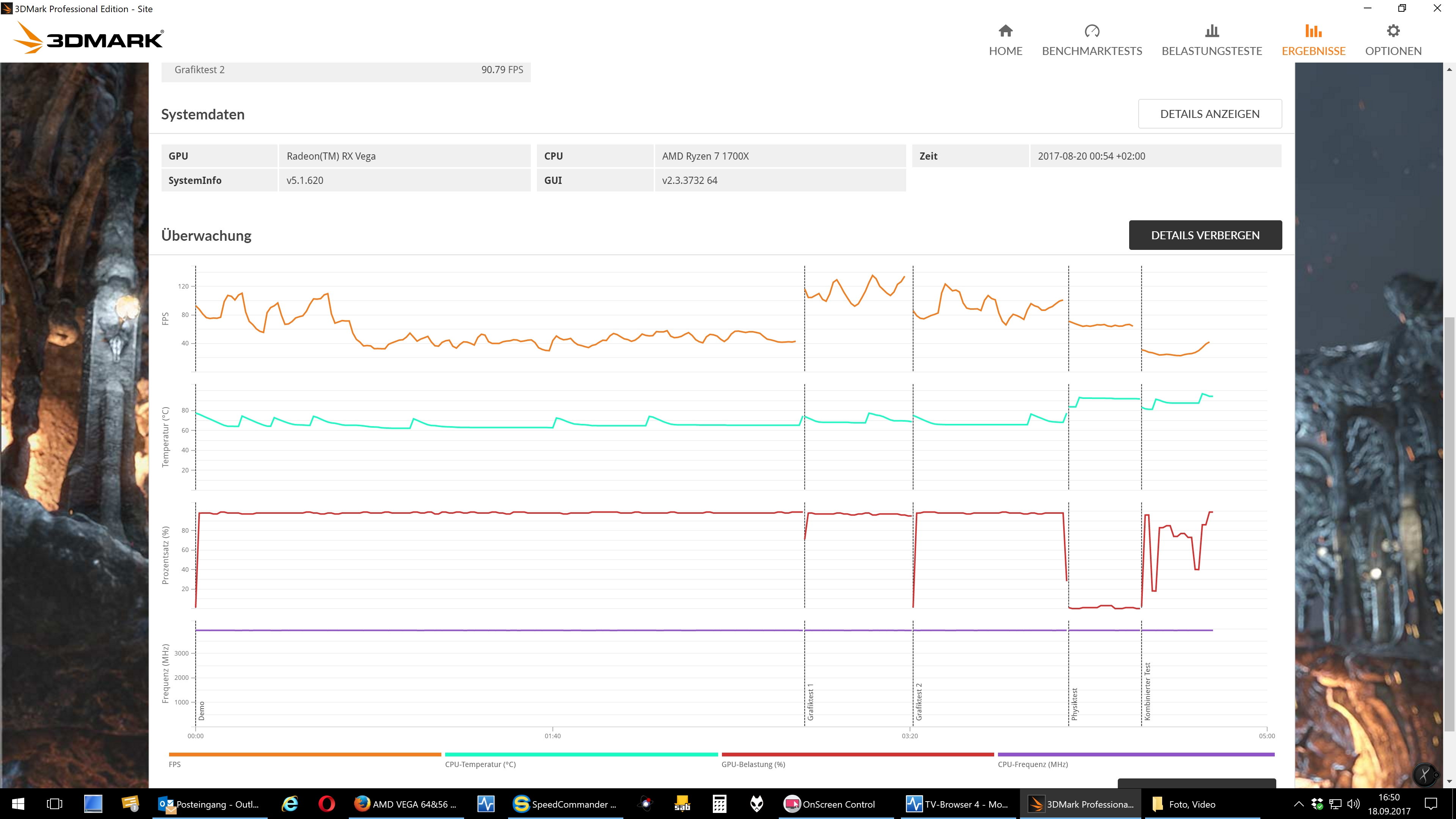This screenshot has width=1456, height=819.
Task: Open Belastungsteste bar chart icon
Action: tap(1211, 31)
